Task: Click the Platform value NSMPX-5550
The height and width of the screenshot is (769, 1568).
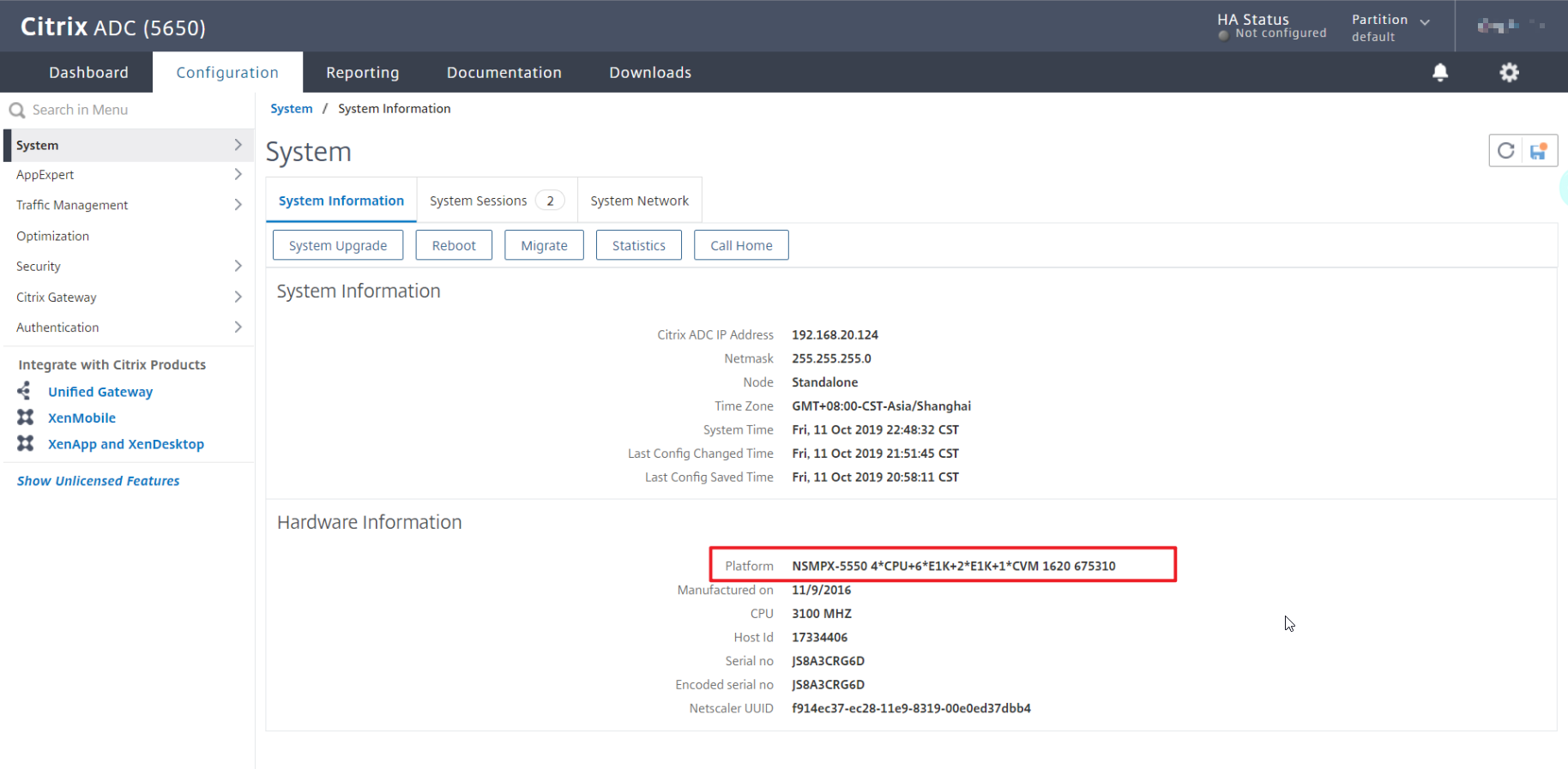Action: point(954,566)
